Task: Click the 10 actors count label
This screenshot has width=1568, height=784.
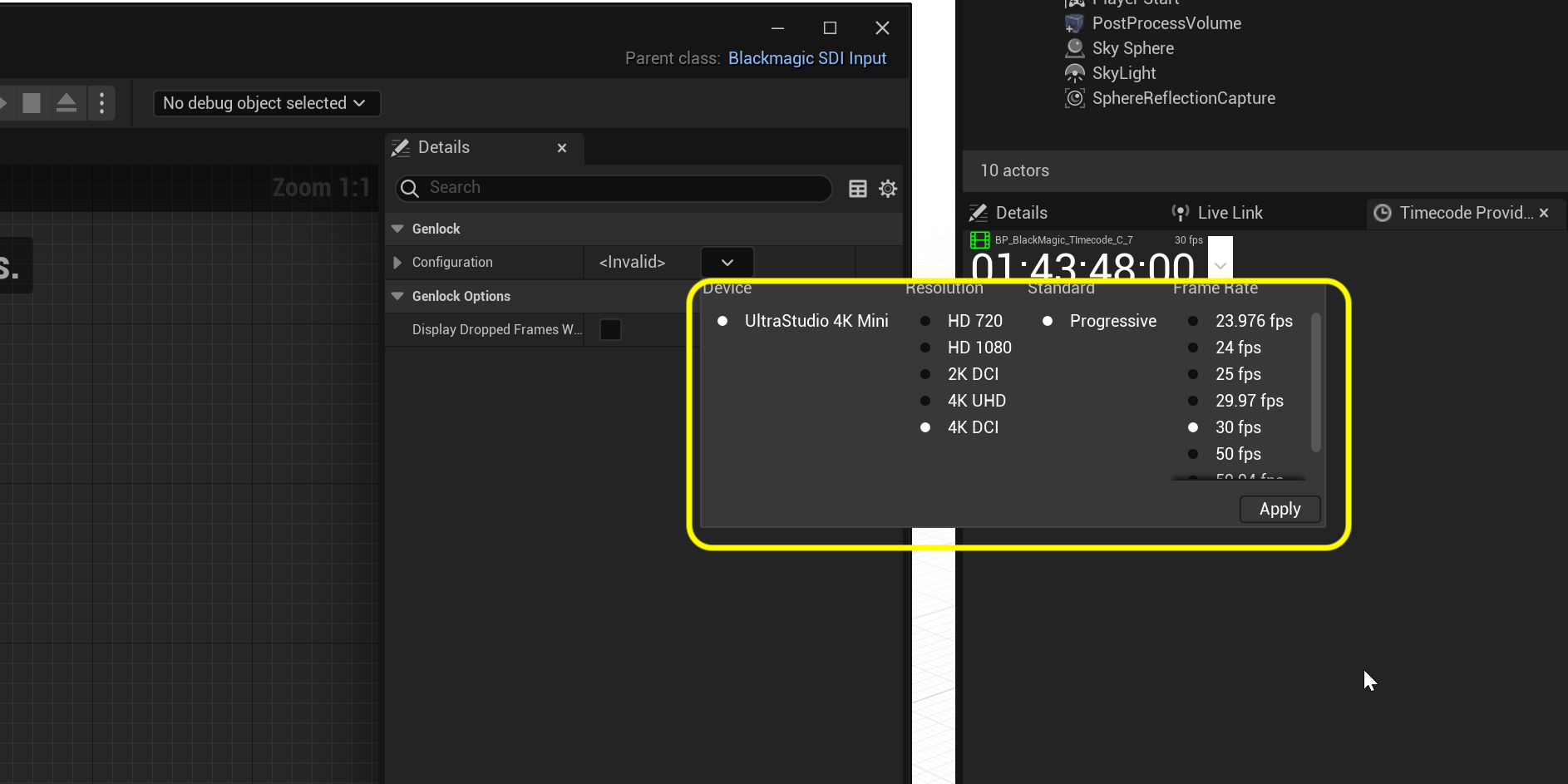Action: [1014, 170]
